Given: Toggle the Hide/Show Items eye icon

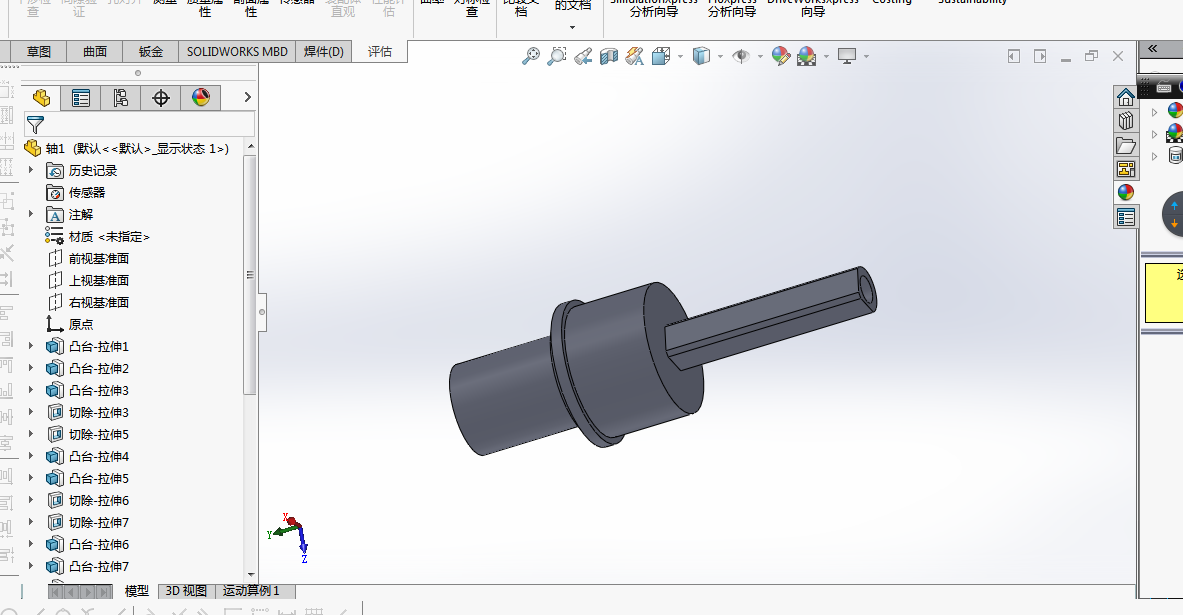Looking at the screenshot, I should click(741, 56).
